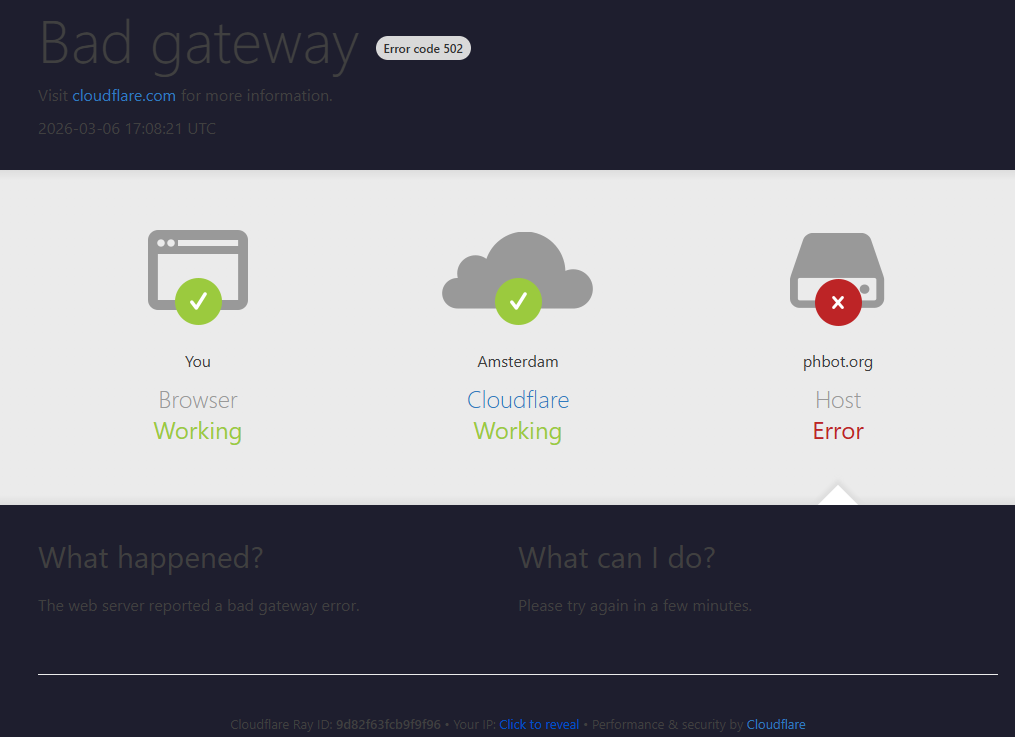The image size is (1015, 737).
Task: Click the red Error status text
Action: (x=838, y=431)
